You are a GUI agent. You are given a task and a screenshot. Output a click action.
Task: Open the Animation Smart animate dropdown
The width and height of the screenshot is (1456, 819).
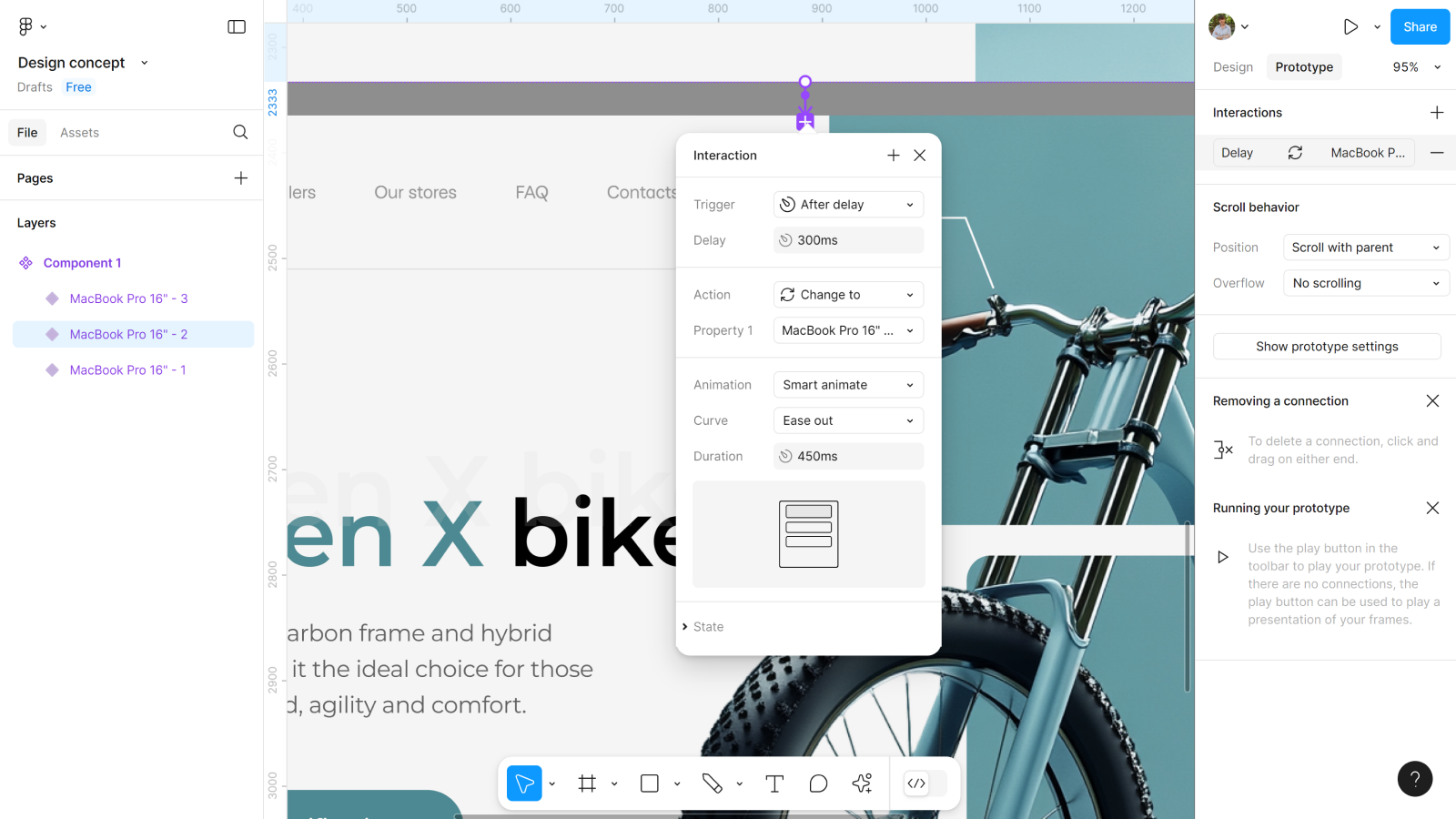pyautogui.click(x=848, y=385)
